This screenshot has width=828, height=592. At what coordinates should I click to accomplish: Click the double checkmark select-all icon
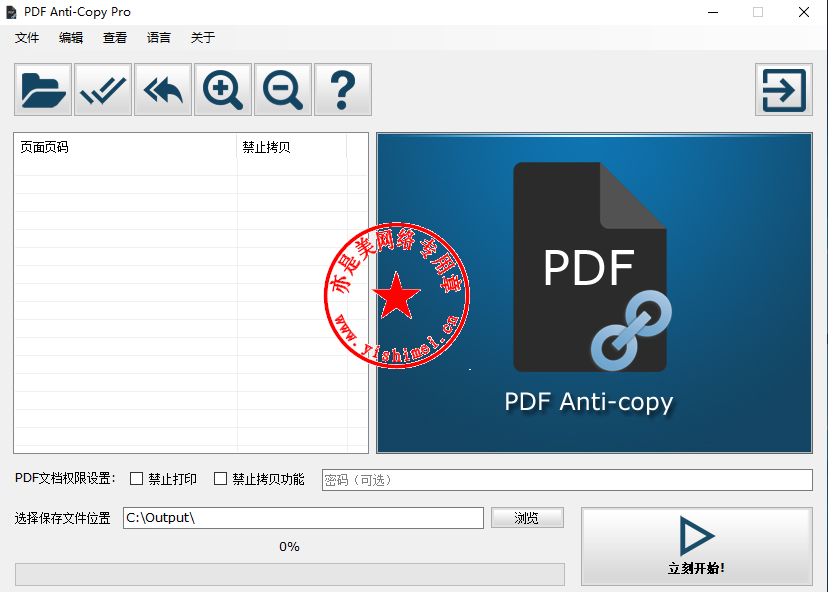pyautogui.click(x=103, y=89)
